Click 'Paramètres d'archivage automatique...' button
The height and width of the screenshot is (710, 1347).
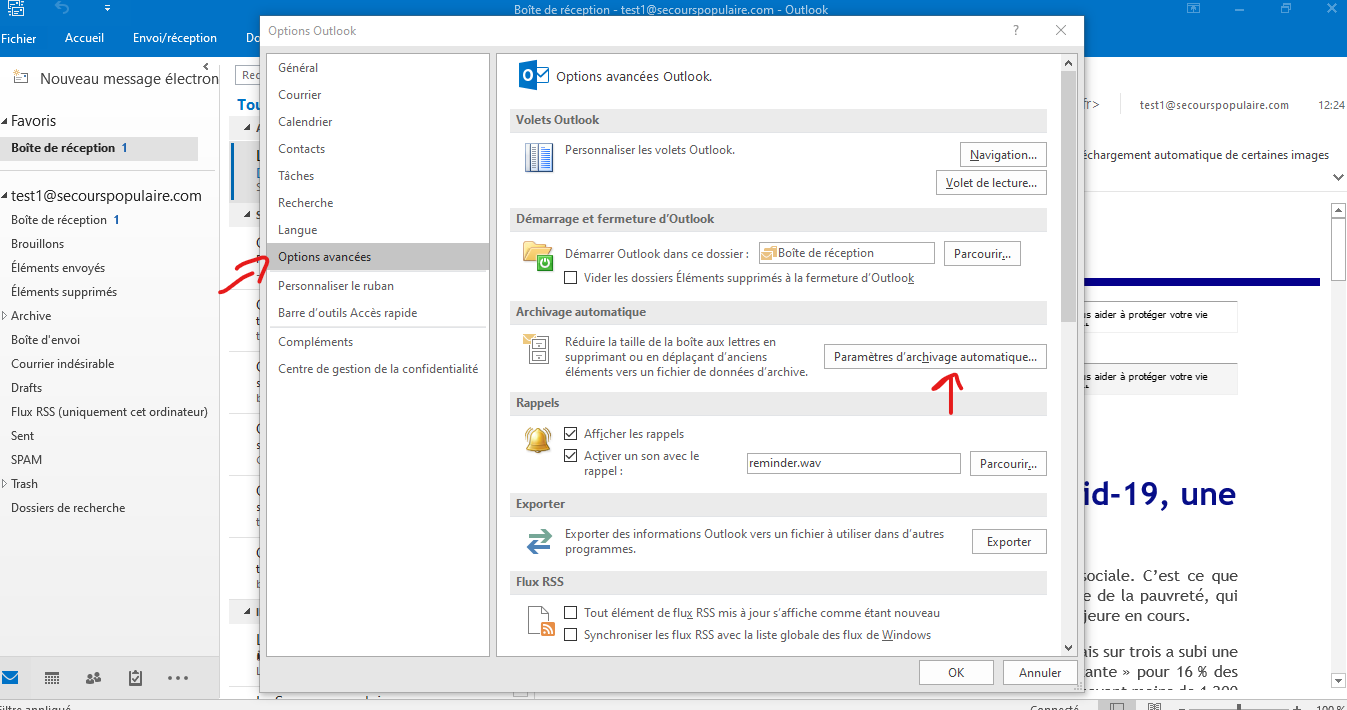point(934,357)
